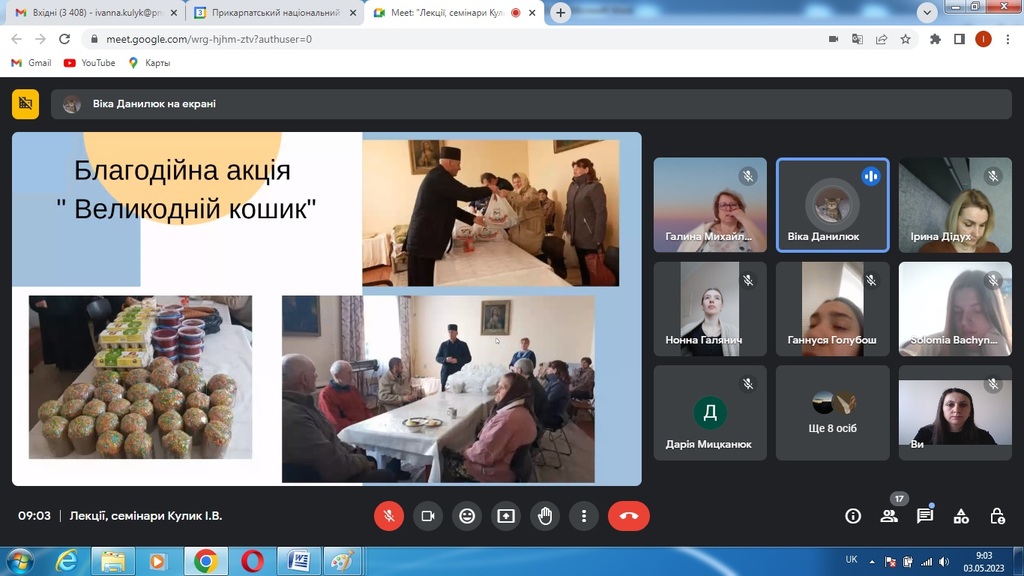Open meeting details info icon
The height and width of the screenshot is (576, 1024).
tap(853, 516)
